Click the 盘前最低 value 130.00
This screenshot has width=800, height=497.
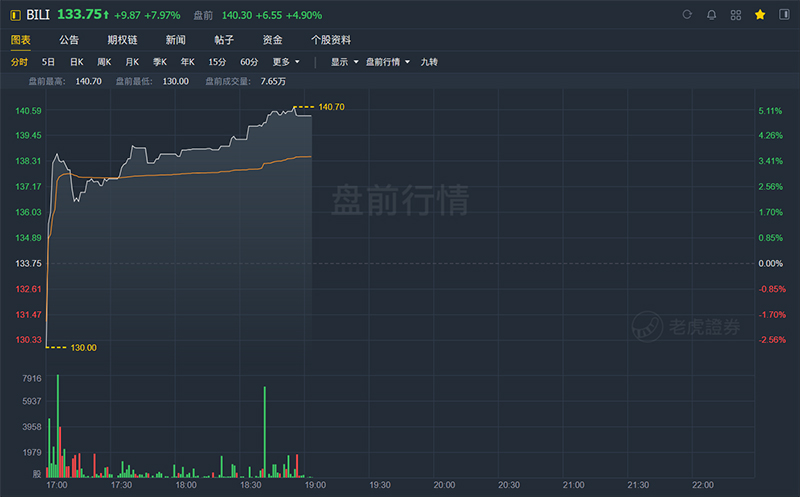coord(176,81)
